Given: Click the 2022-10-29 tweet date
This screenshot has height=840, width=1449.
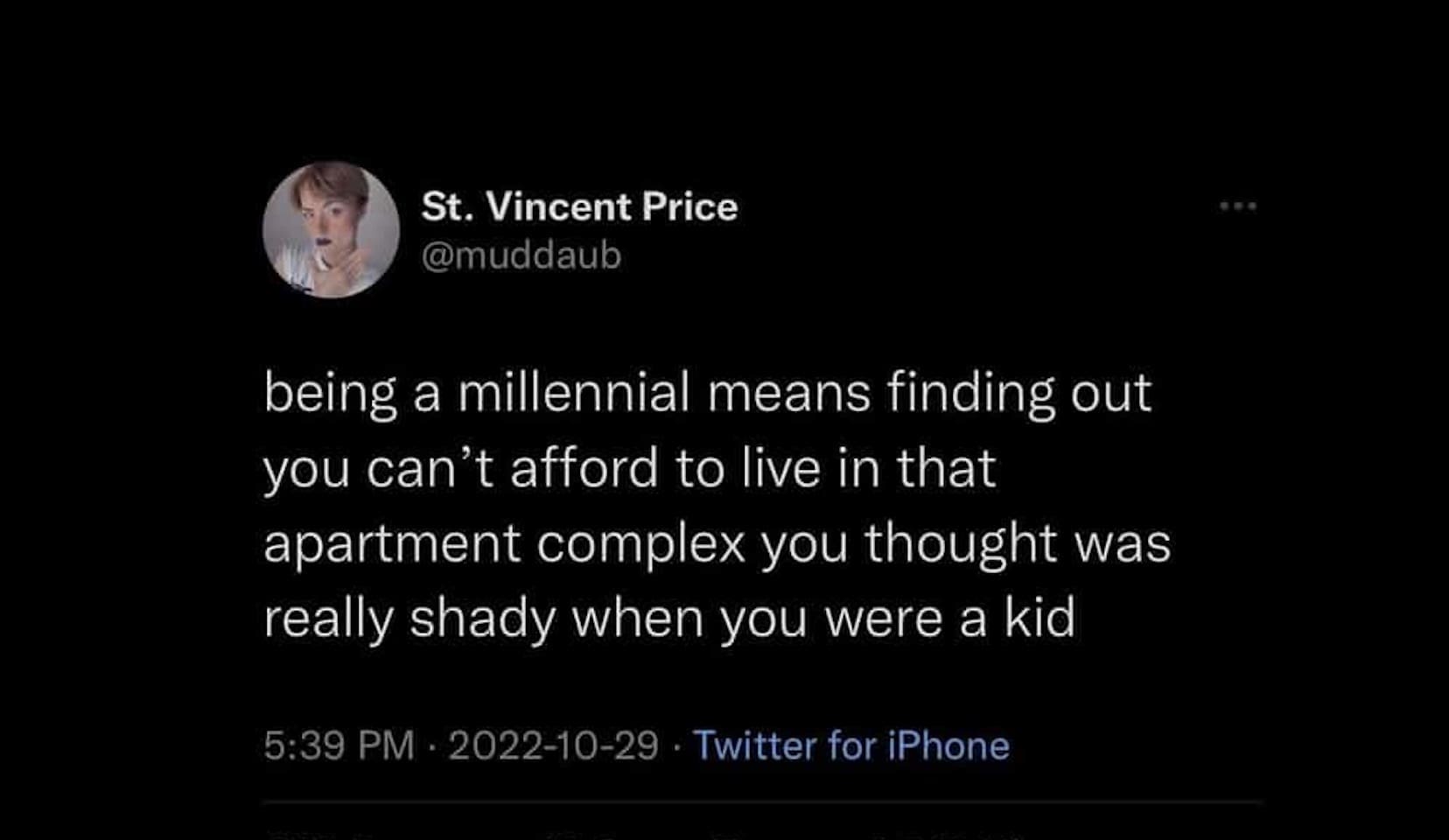Looking at the screenshot, I should (553, 745).
